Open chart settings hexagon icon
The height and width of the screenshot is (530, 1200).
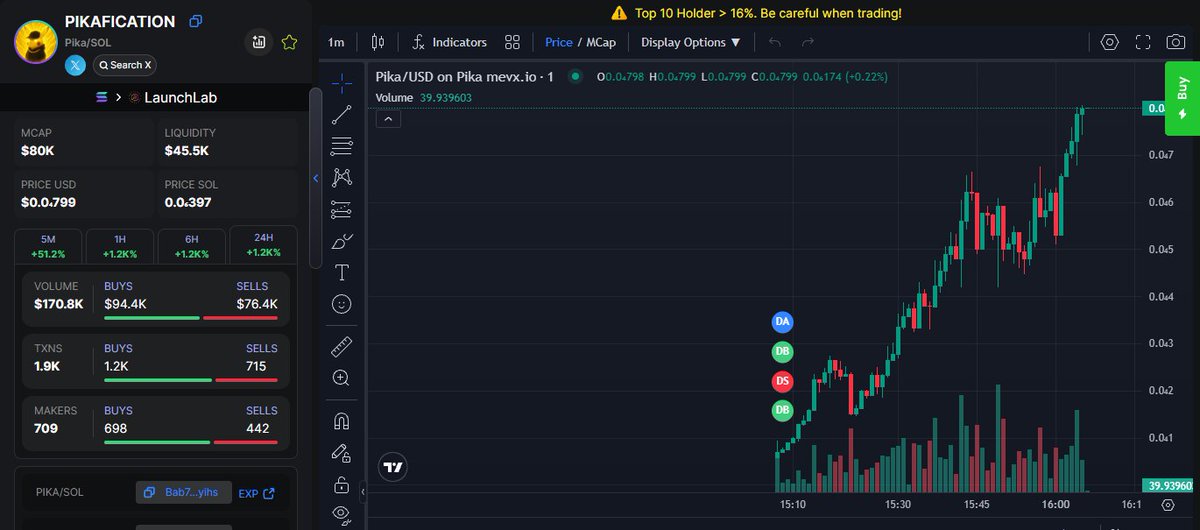click(x=1109, y=42)
